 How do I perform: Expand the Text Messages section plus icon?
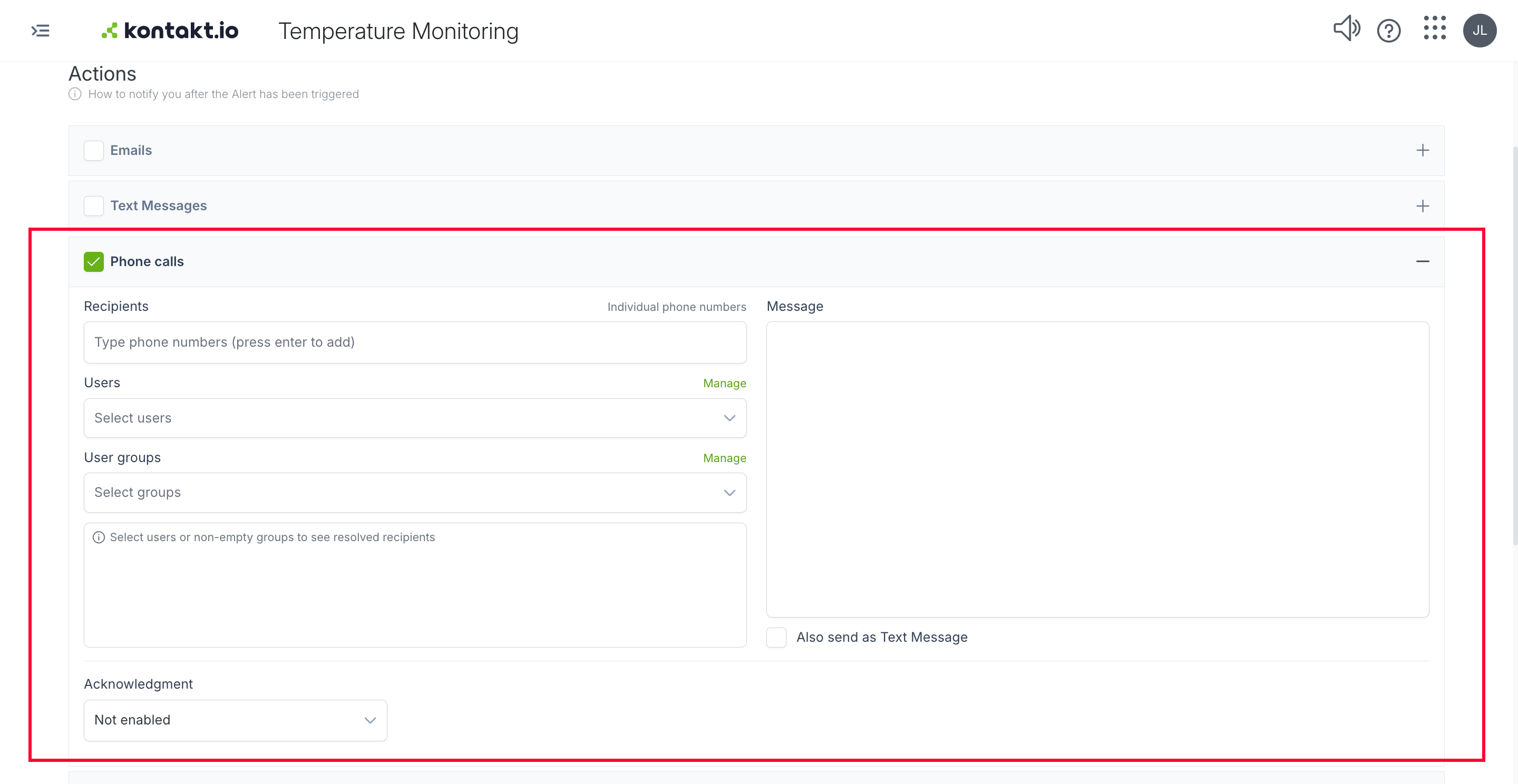1423,206
